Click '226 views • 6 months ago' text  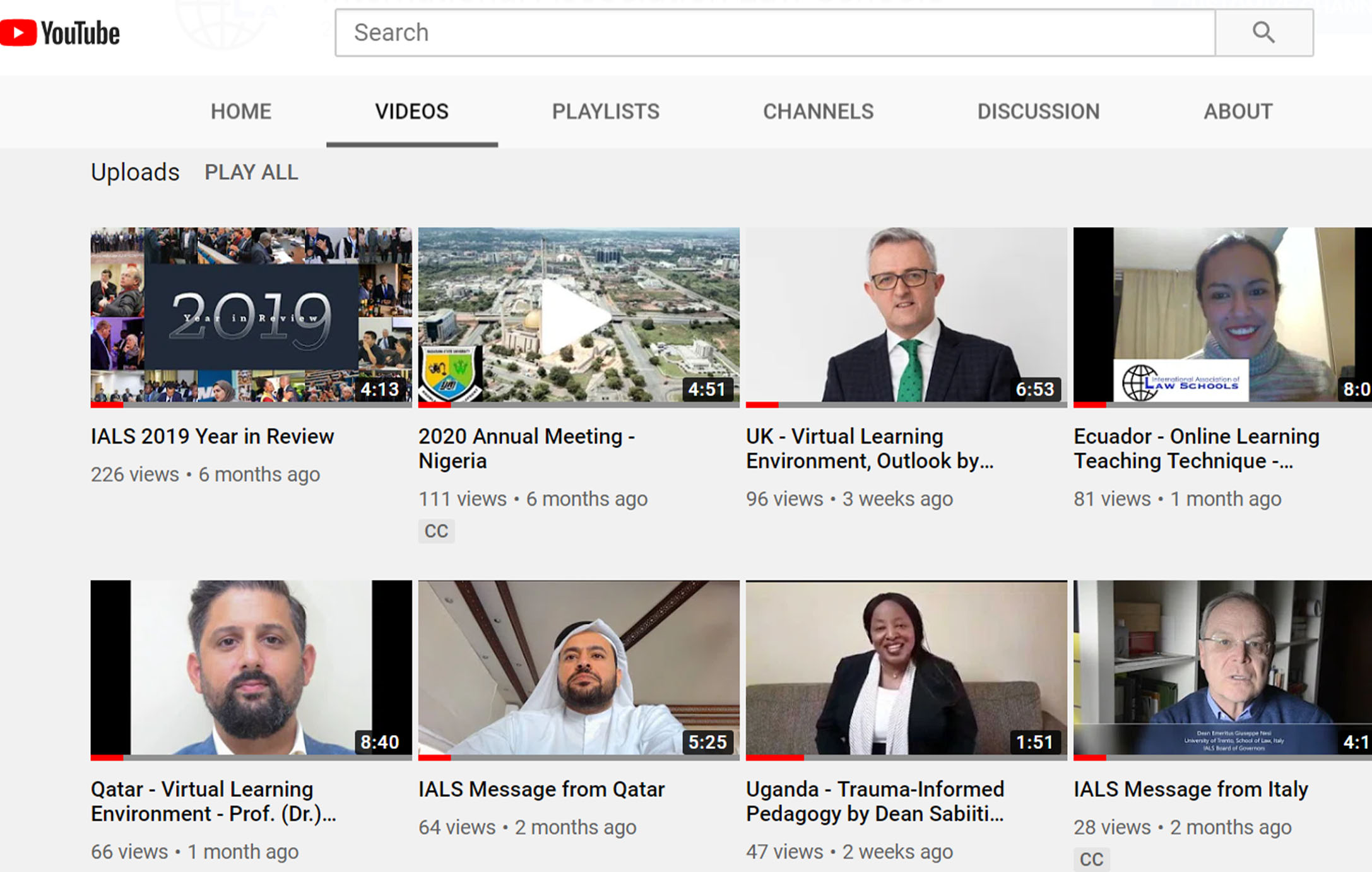click(205, 474)
